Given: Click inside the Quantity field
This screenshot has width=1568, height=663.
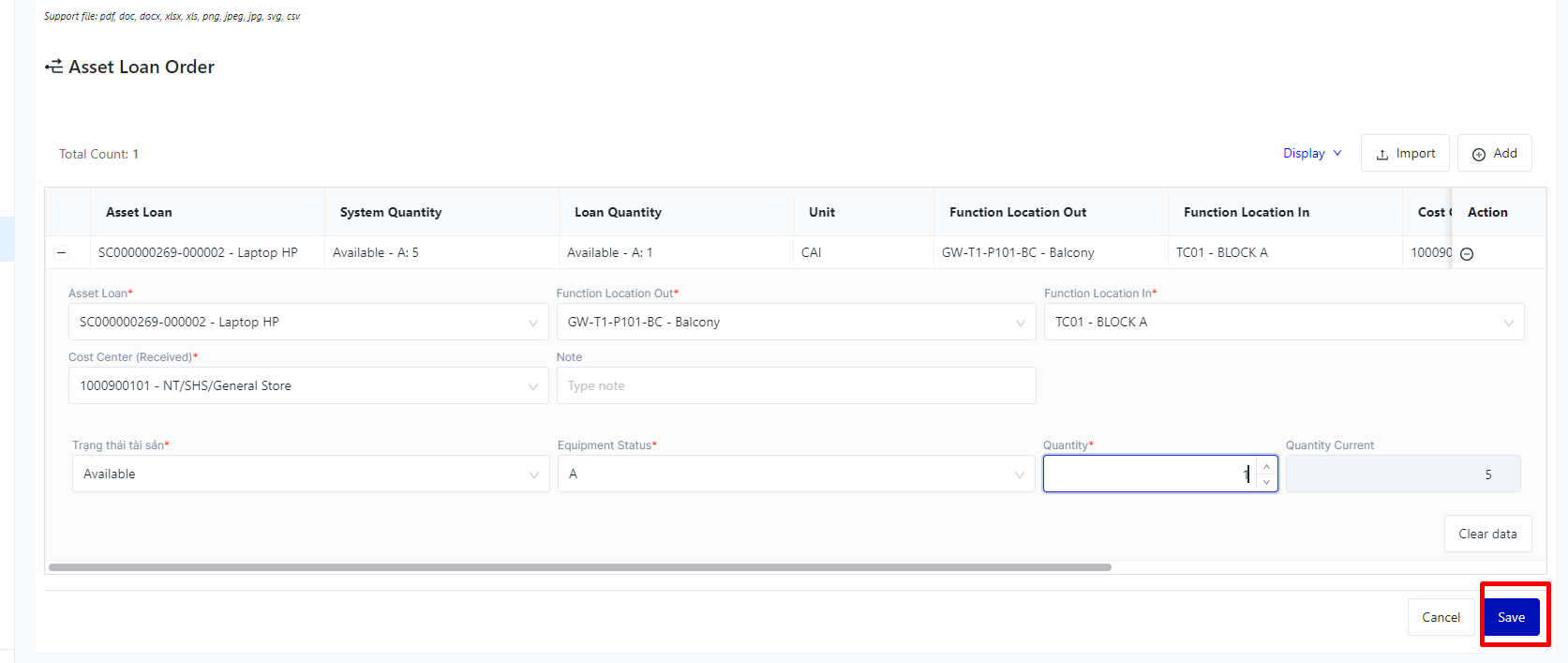Looking at the screenshot, I should pyautogui.click(x=1148, y=474).
